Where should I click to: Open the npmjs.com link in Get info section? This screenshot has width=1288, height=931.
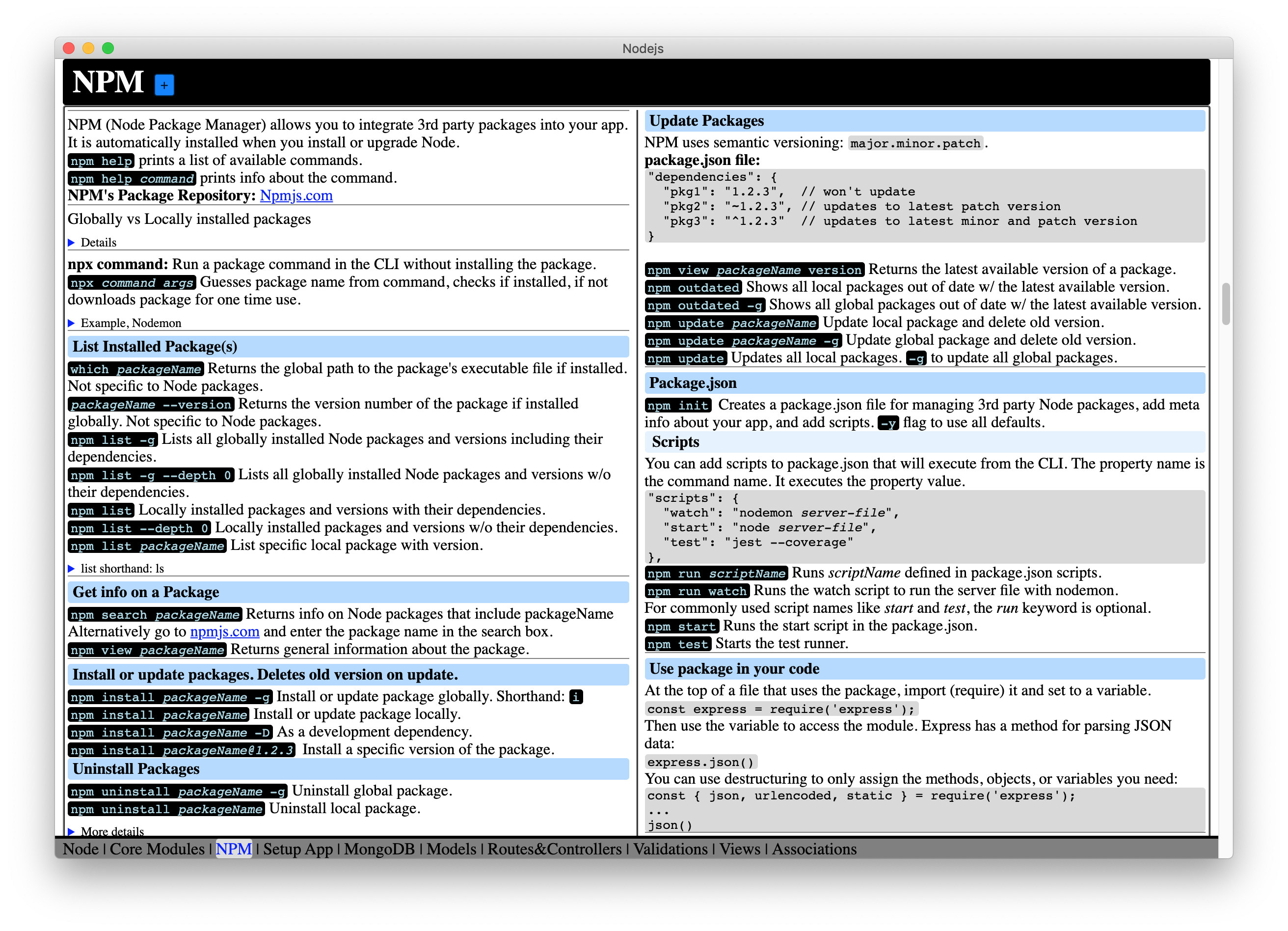click(x=224, y=631)
